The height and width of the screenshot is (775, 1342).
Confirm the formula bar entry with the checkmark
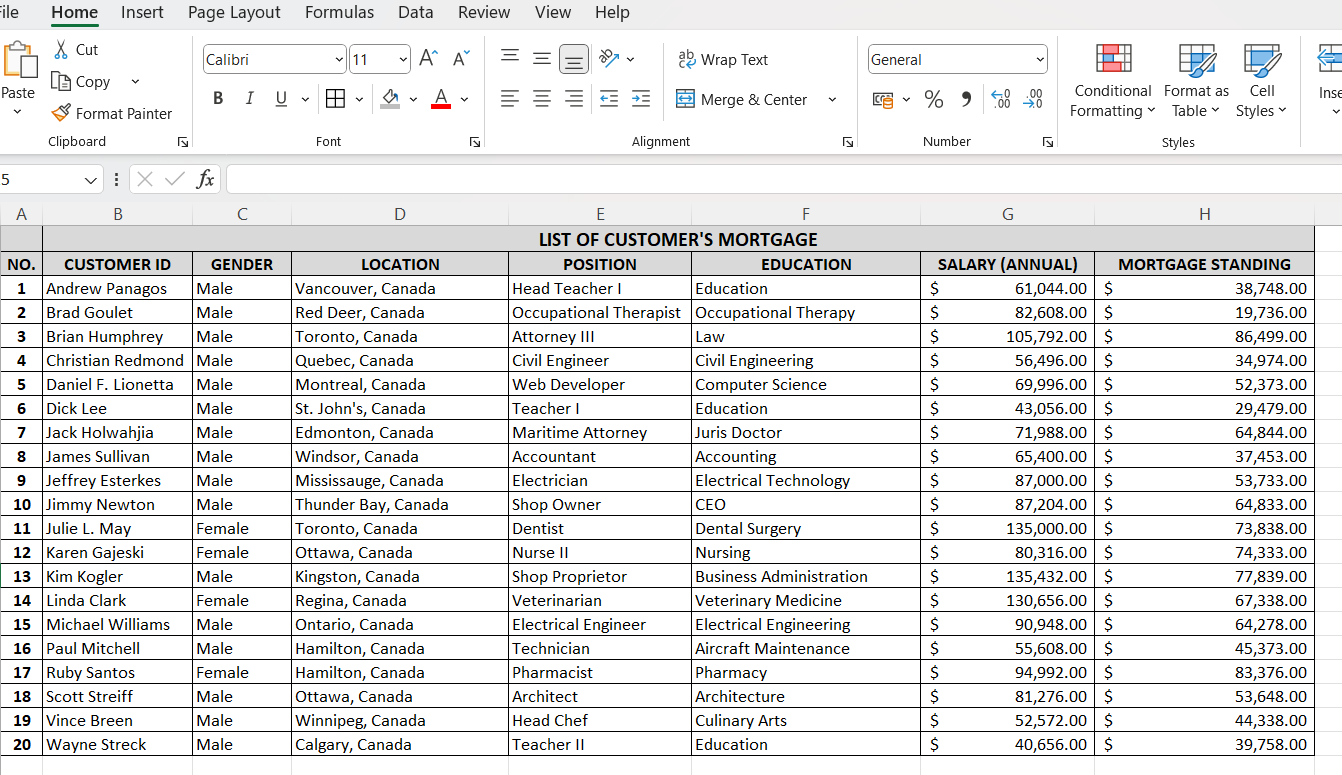(175, 179)
